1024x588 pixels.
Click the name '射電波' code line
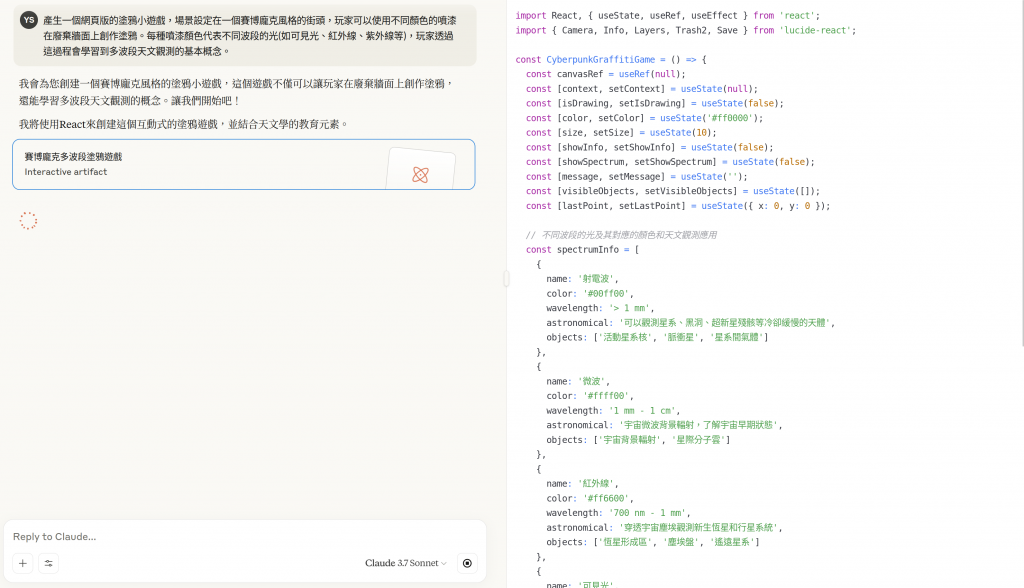[582, 279]
